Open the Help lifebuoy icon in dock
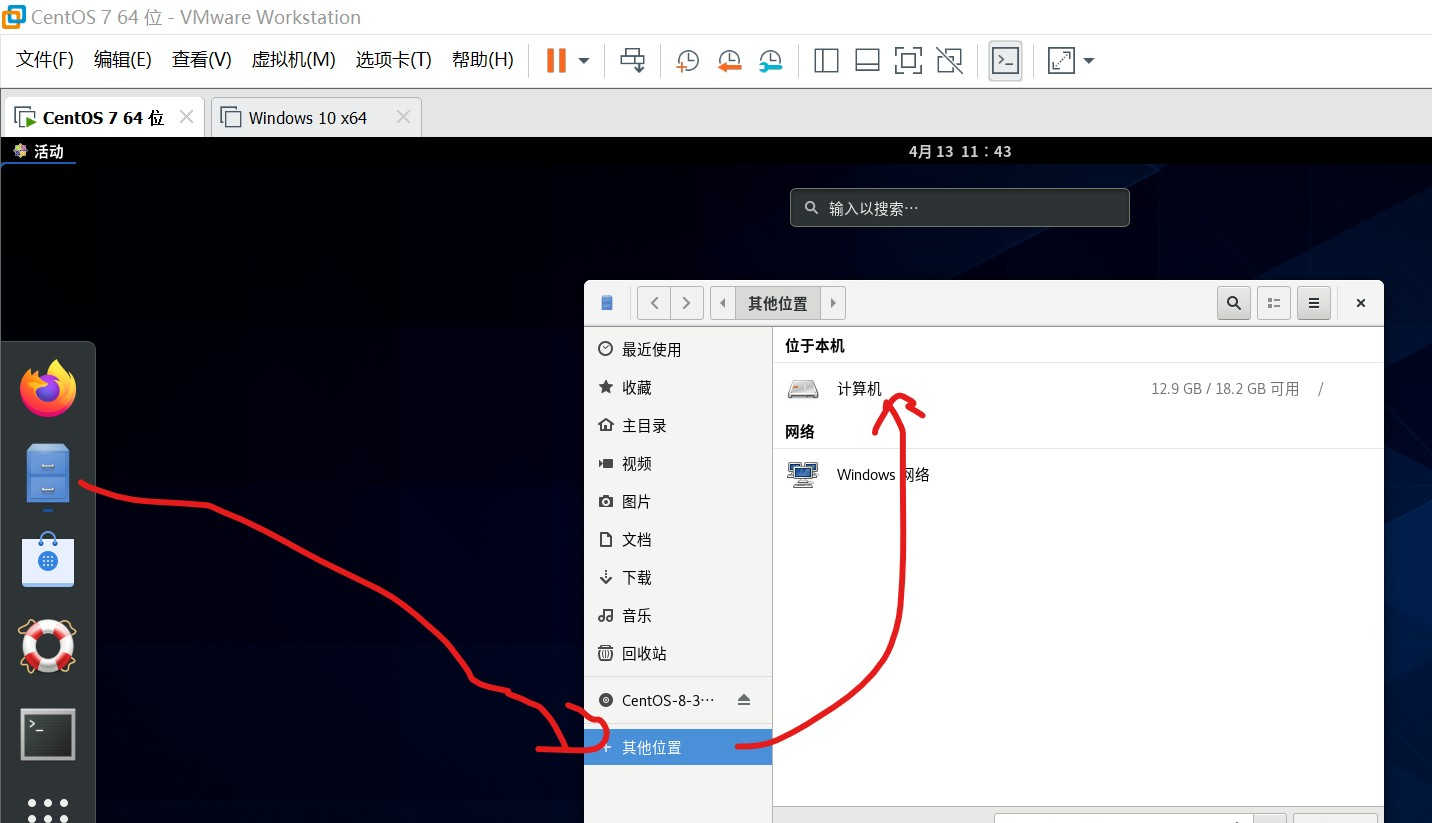1432x823 pixels. click(48, 646)
